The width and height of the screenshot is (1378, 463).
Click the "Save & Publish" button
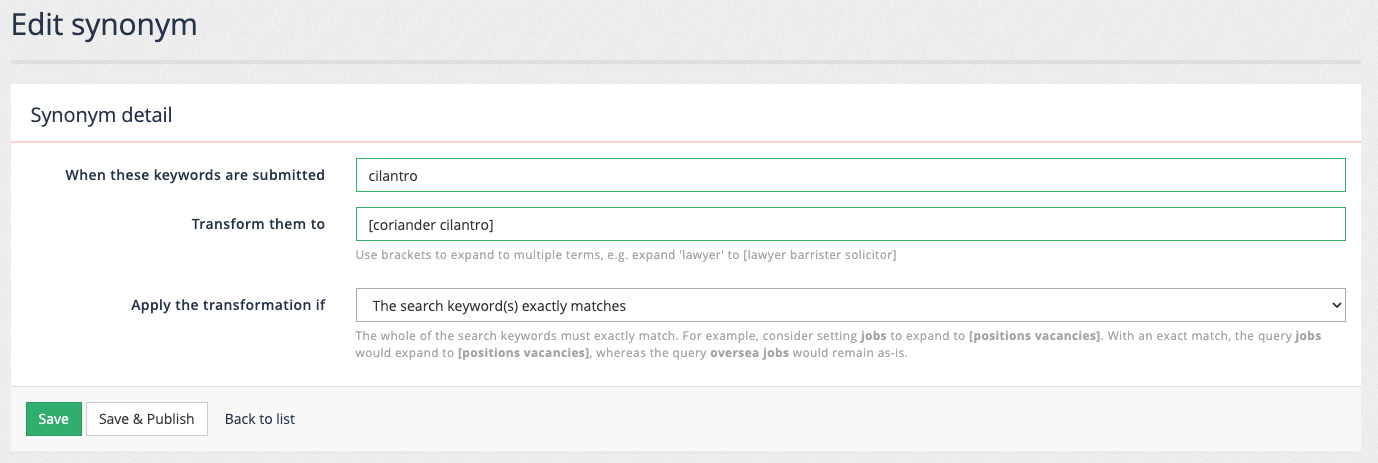click(x=147, y=419)
